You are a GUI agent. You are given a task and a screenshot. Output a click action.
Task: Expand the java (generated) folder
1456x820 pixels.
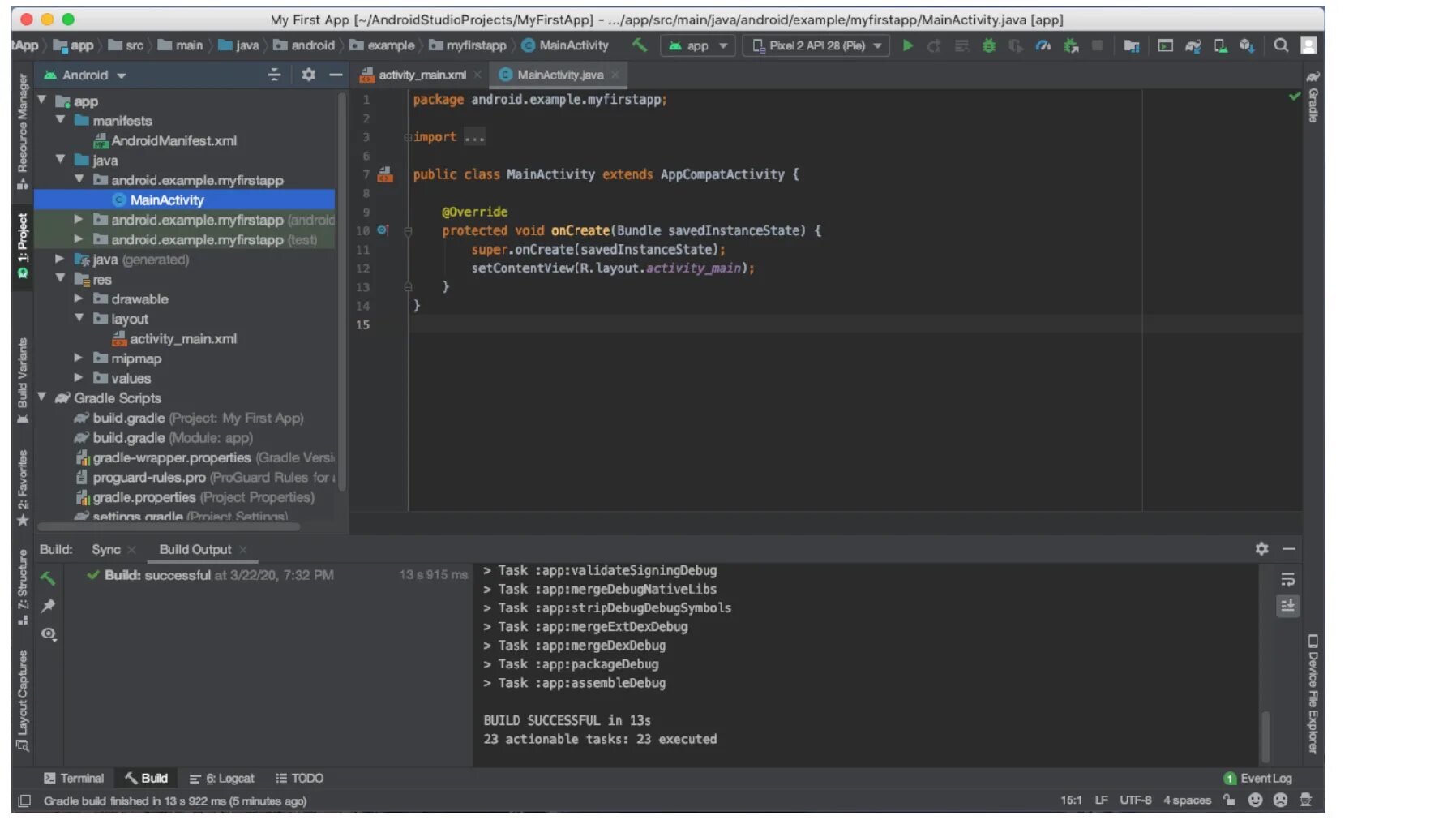[x=60, y=259]
